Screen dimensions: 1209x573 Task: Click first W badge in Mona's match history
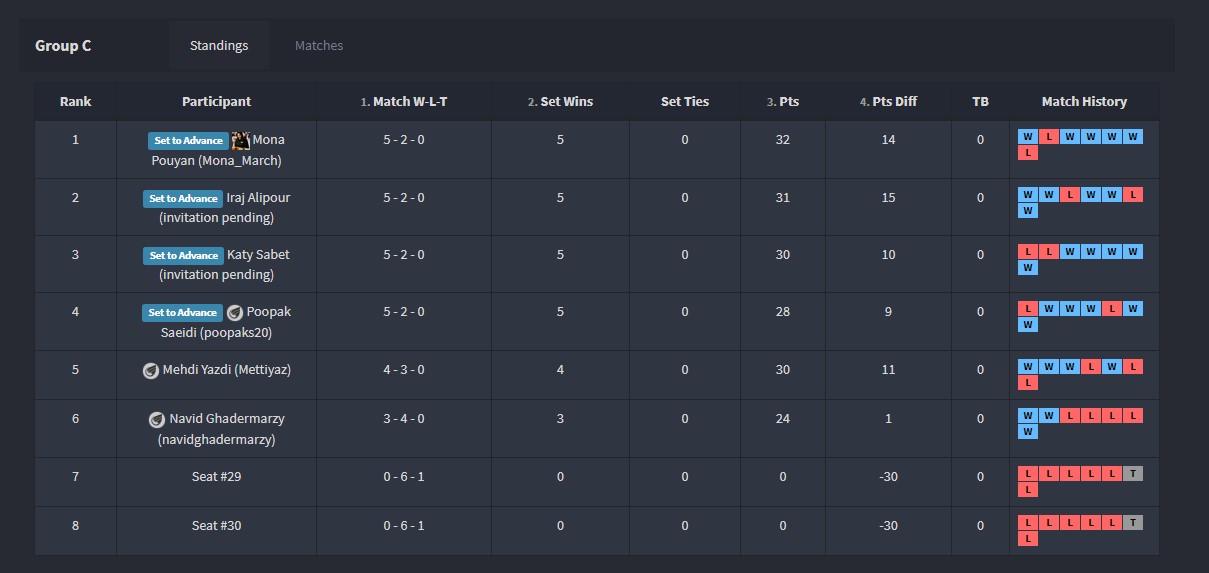[x=1027, y=137]
